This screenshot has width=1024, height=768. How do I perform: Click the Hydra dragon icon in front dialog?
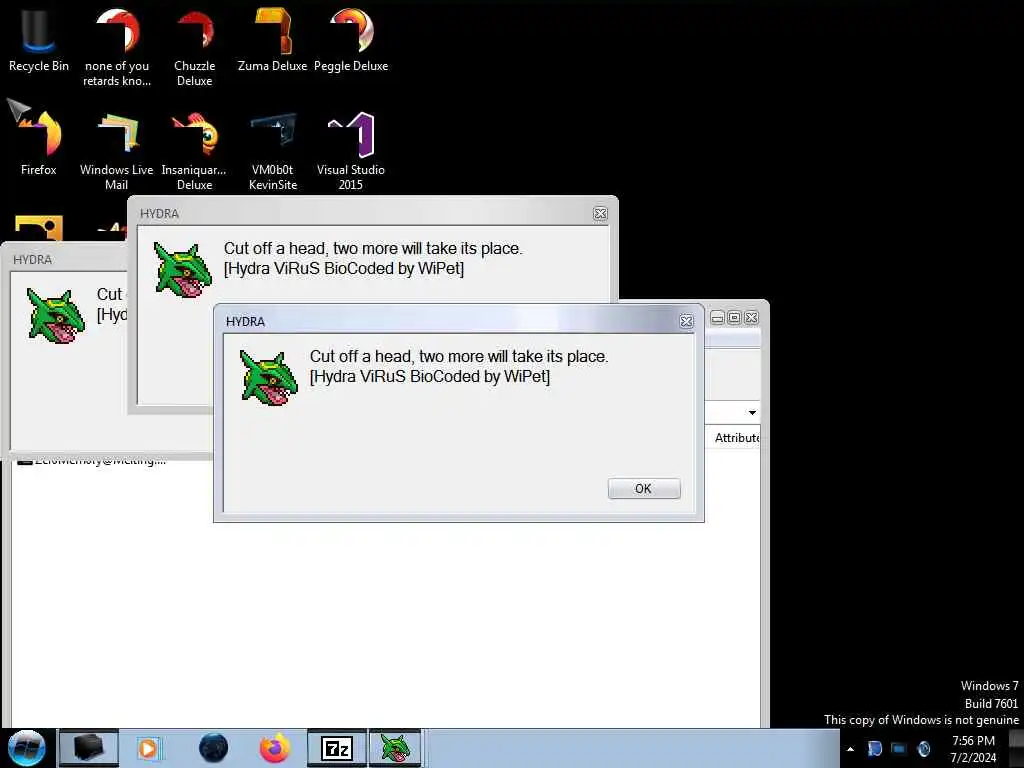269,377
